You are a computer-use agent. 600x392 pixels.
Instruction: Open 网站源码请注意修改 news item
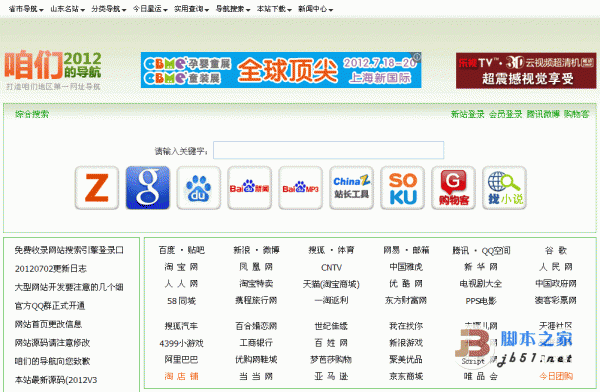(x=52, y=343)
